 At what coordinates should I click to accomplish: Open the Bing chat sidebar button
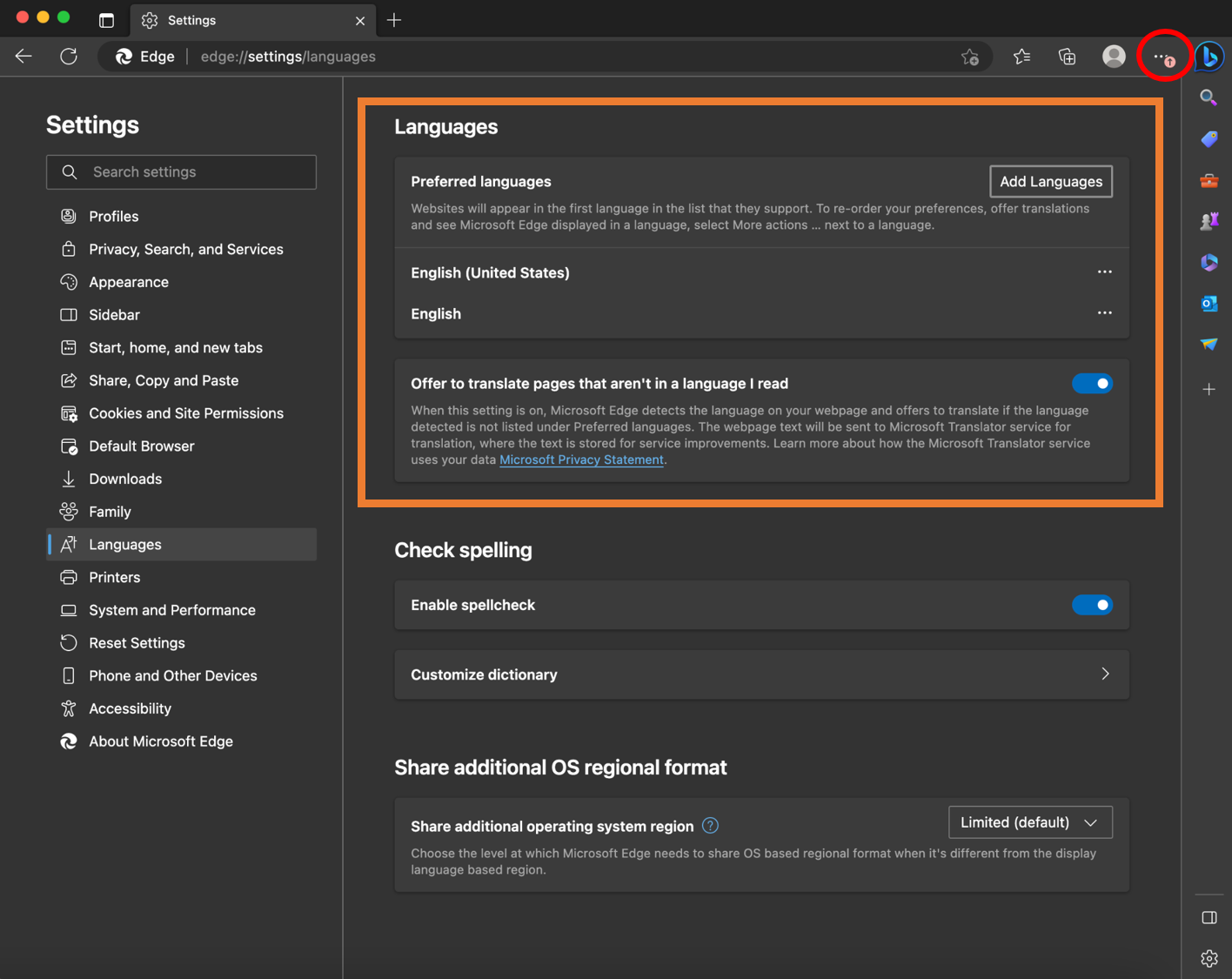tap(1209, 57)
